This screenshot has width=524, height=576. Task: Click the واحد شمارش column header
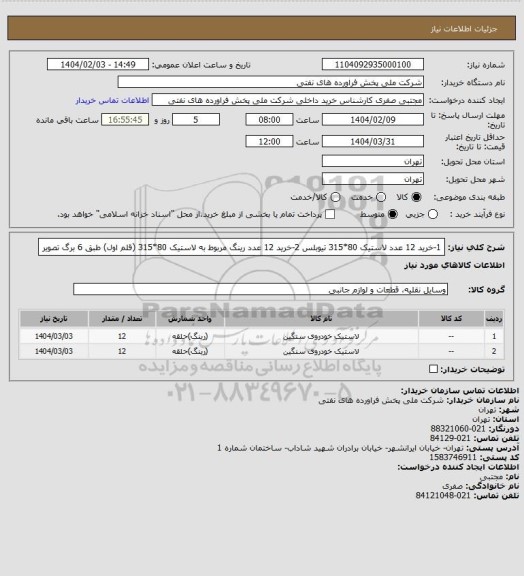(x=190, y=319)
